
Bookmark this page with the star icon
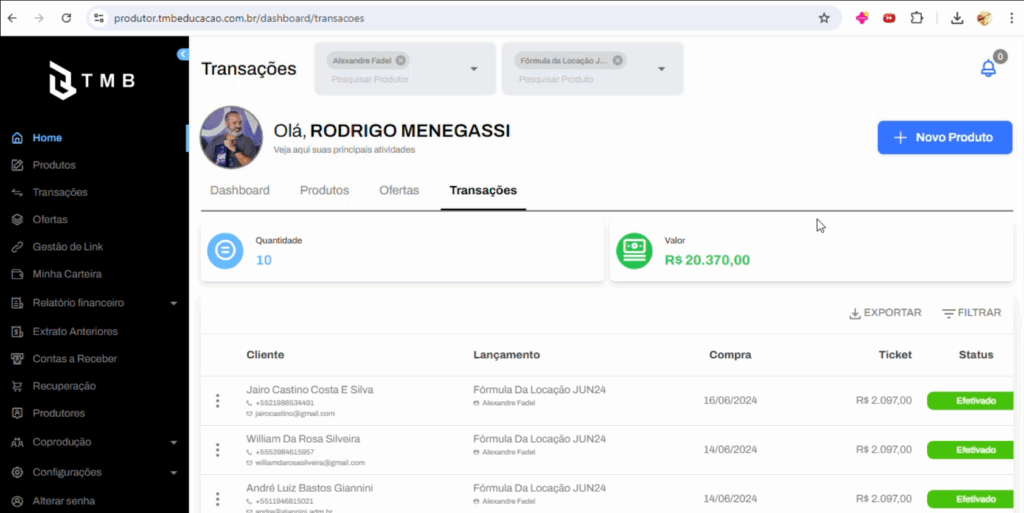(x=824, y=18)
